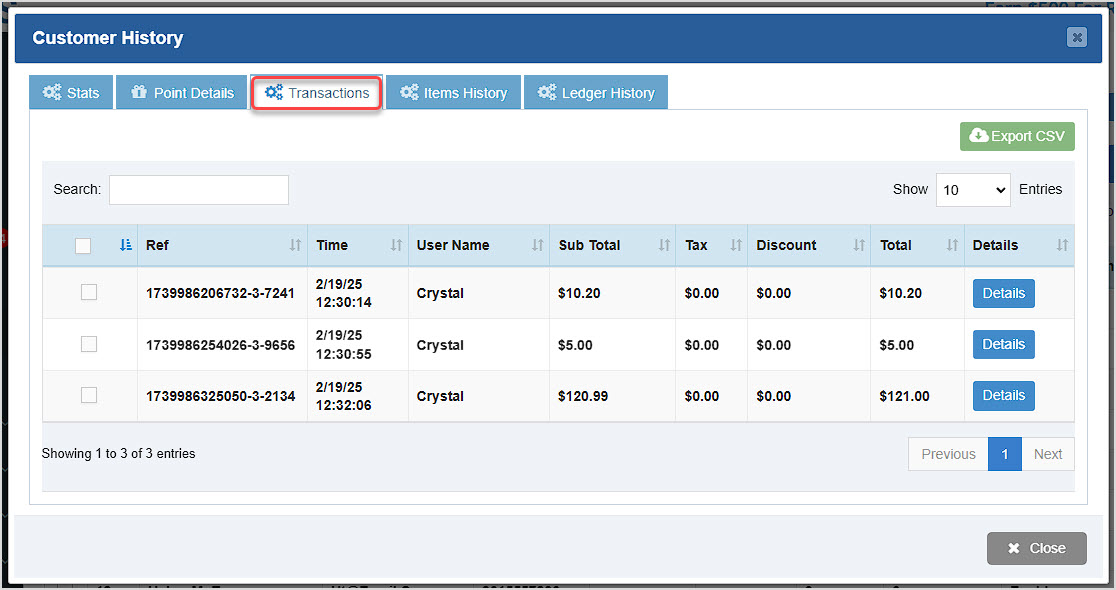This screenshot has width=1116, height=590.
Task: View Details for the 12:30:55 transaction
Action: tap(1003, 343)
